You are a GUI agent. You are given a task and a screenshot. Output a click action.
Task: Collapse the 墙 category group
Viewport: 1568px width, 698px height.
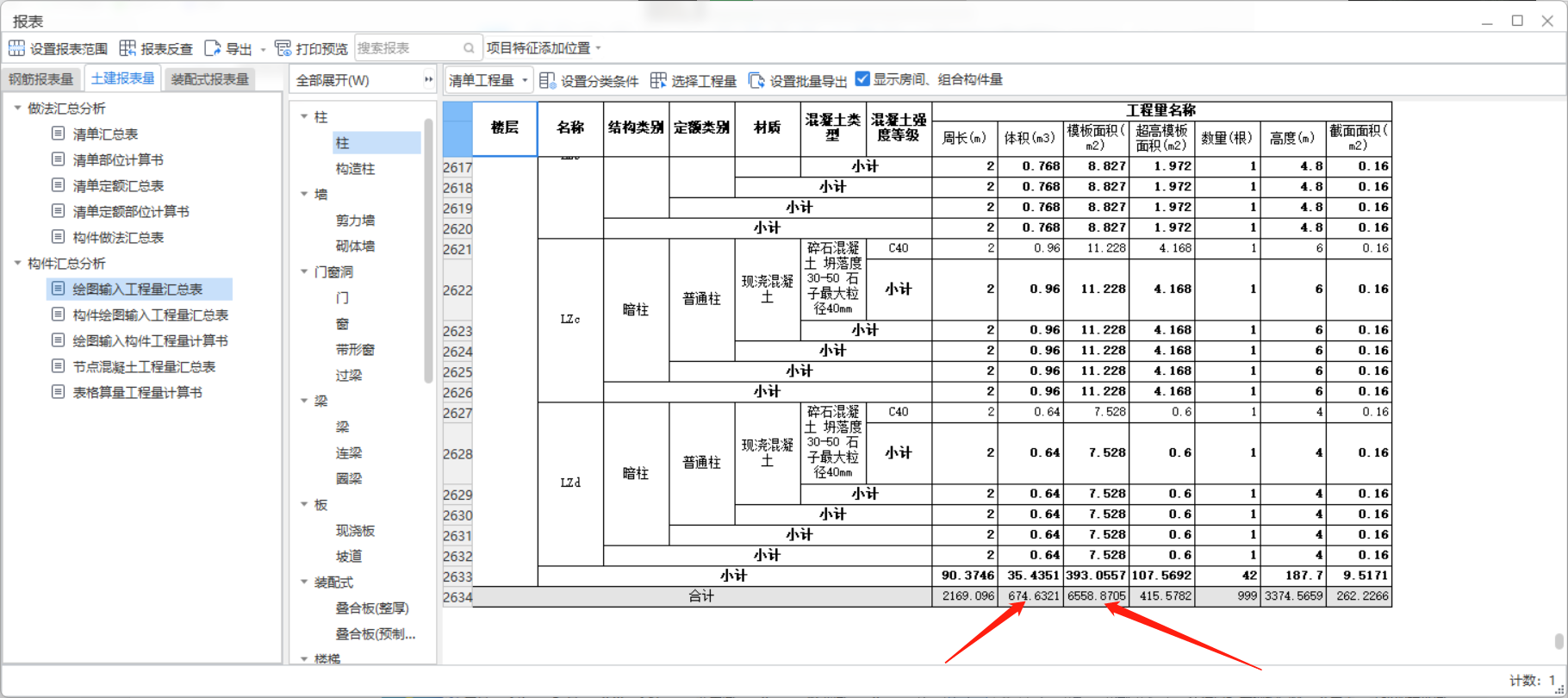point(304,194)
